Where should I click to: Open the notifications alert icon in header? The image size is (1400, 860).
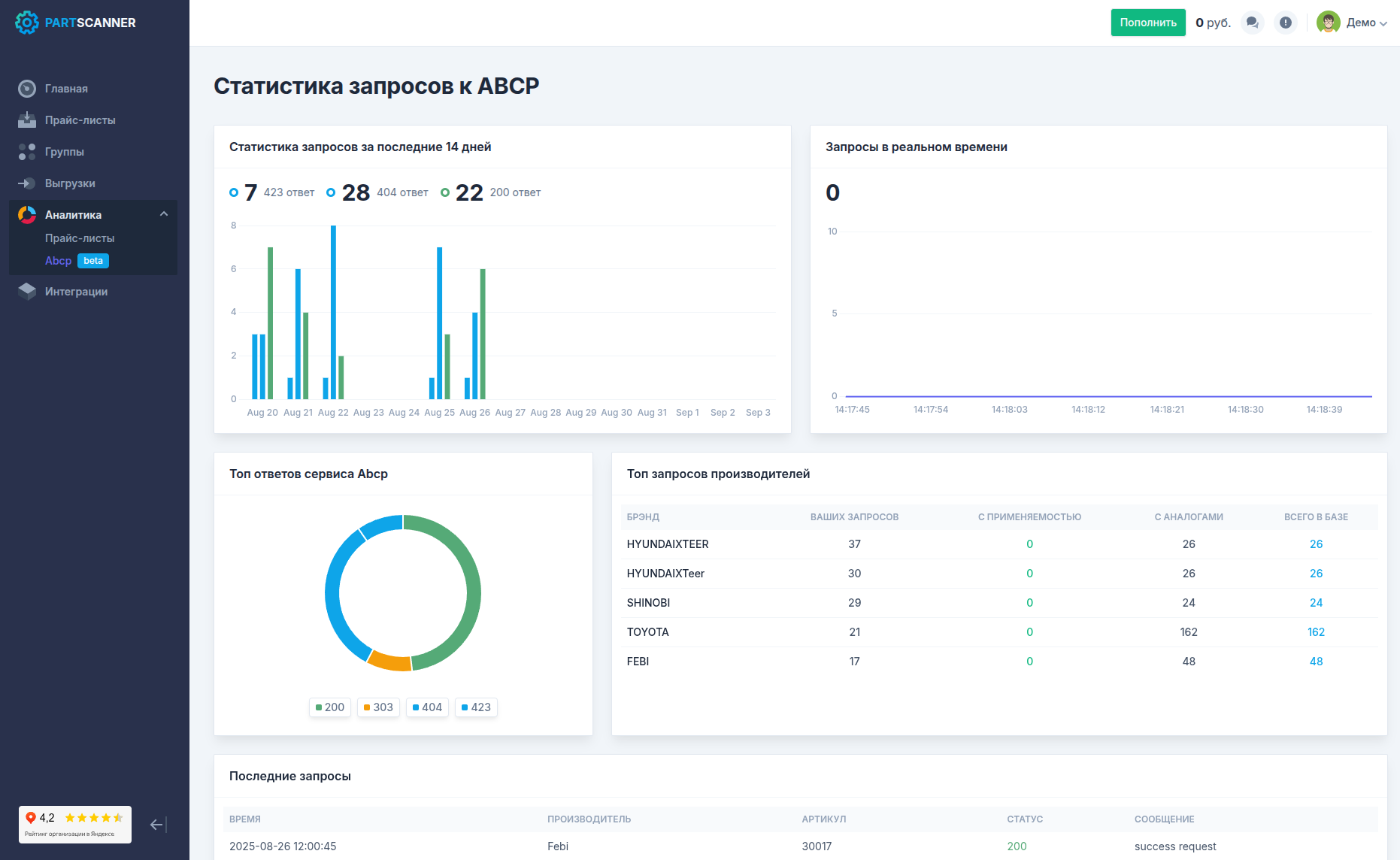point(1286,23)
